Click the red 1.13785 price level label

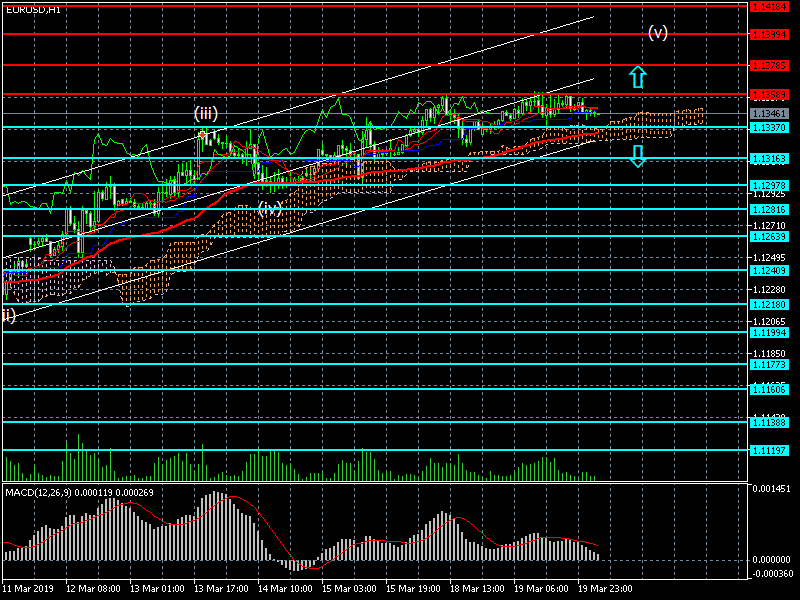pos(769,66)
